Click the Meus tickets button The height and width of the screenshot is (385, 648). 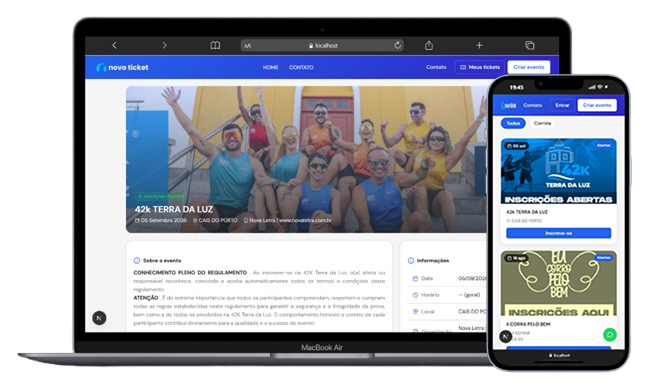click(480, 67)
